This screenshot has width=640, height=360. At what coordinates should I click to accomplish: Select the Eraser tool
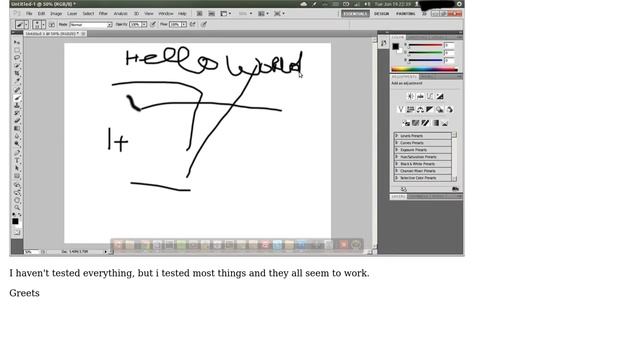click(17, 121)
